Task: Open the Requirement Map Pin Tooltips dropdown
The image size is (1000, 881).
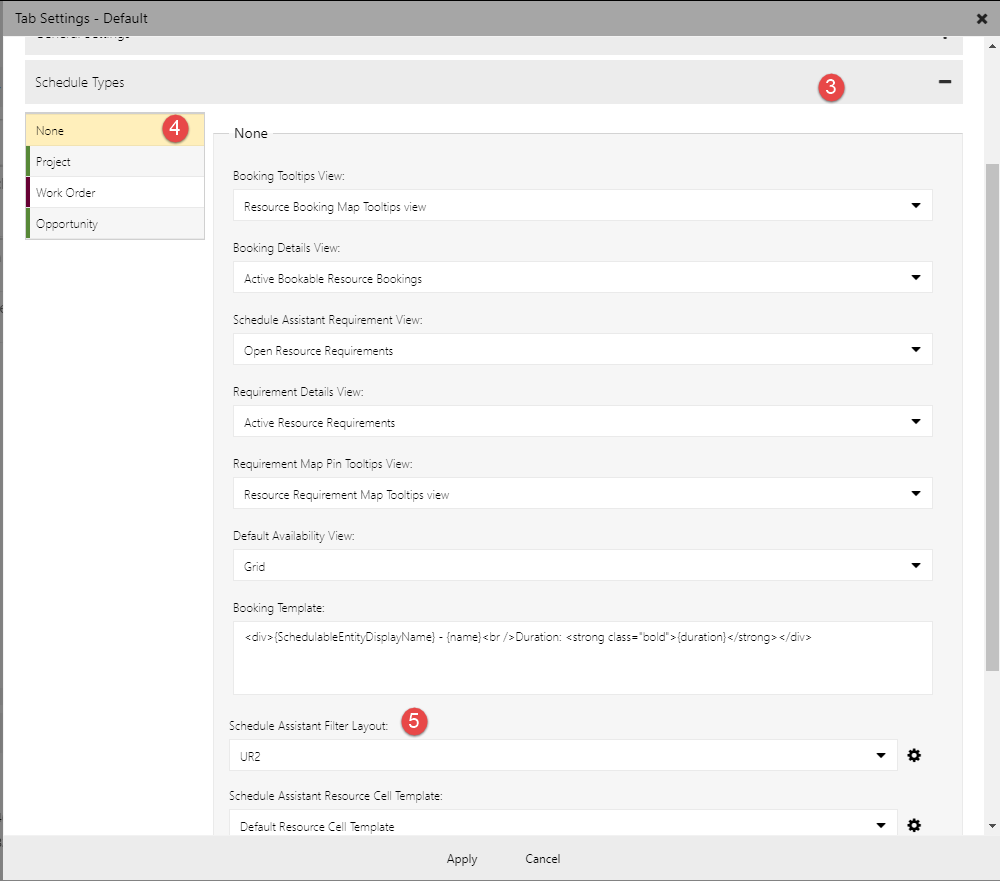Action: pos(914,493)
